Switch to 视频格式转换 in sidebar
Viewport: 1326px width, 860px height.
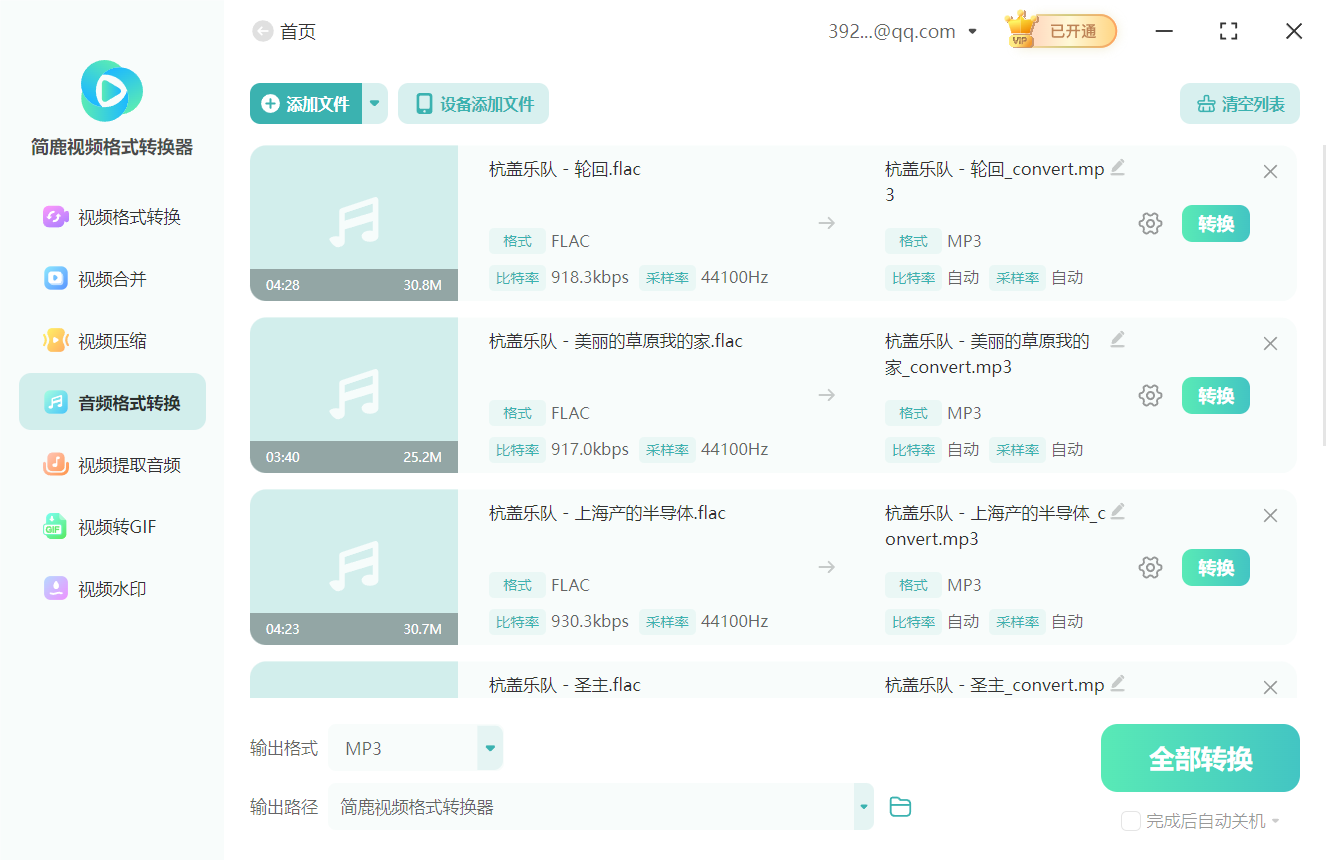(x=112, y=217)
